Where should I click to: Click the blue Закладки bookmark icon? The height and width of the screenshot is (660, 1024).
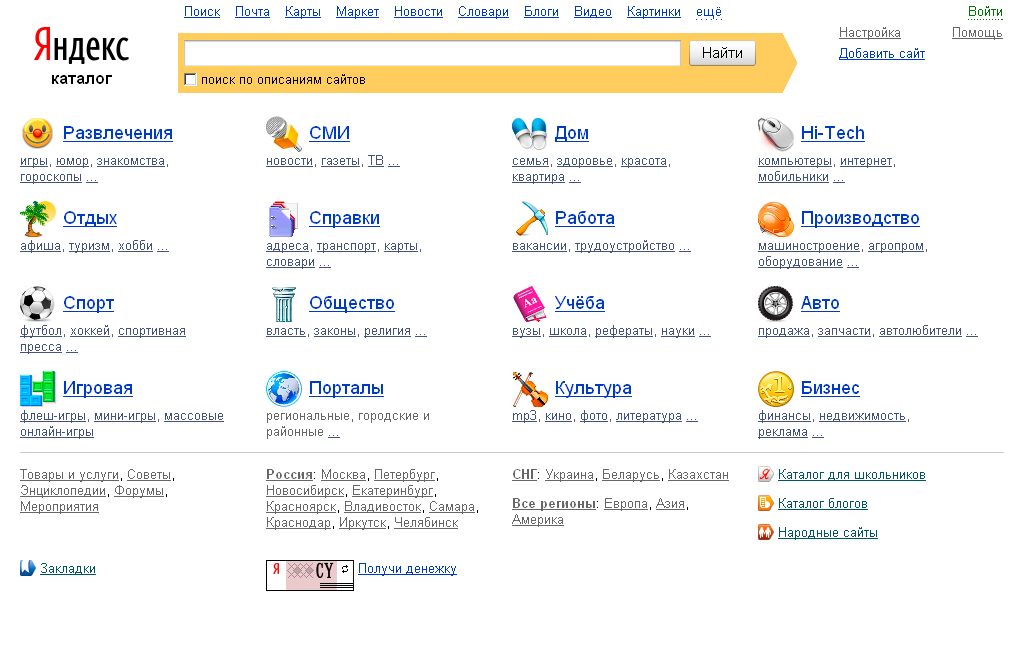(x=27, y=568)
